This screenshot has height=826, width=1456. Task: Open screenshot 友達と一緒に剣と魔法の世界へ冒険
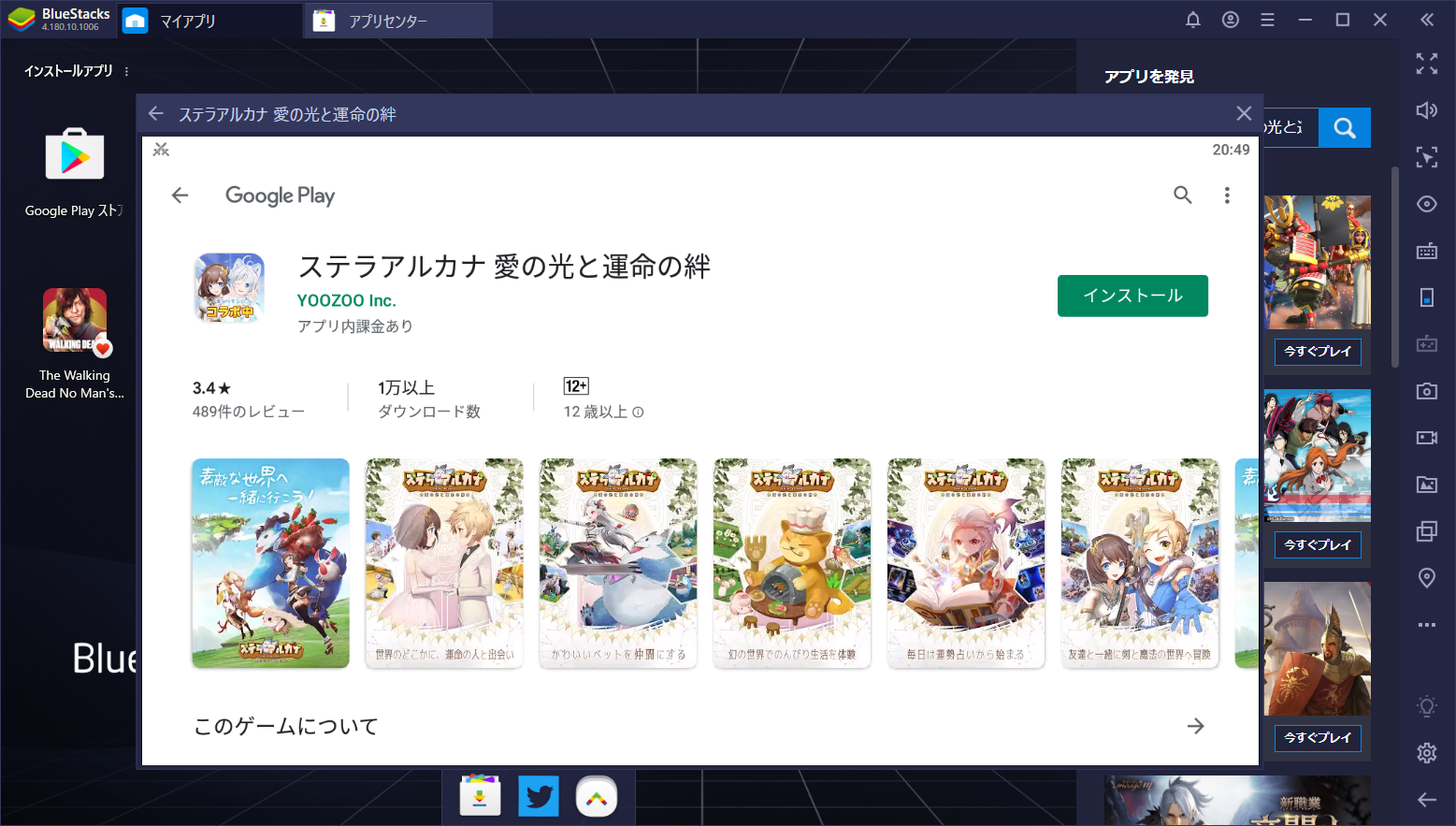click(x=1140, y=563)
